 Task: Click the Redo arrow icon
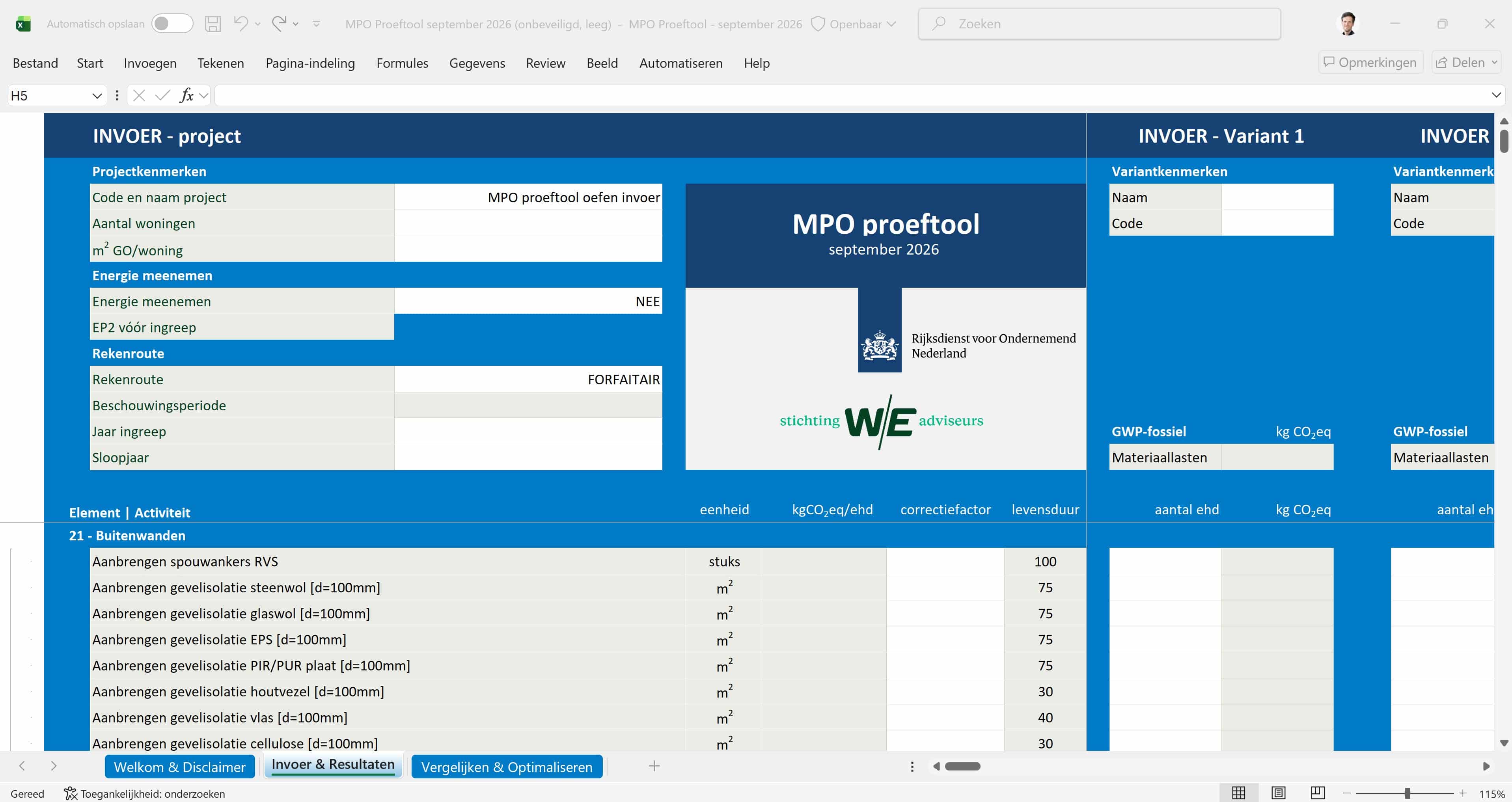279,24
